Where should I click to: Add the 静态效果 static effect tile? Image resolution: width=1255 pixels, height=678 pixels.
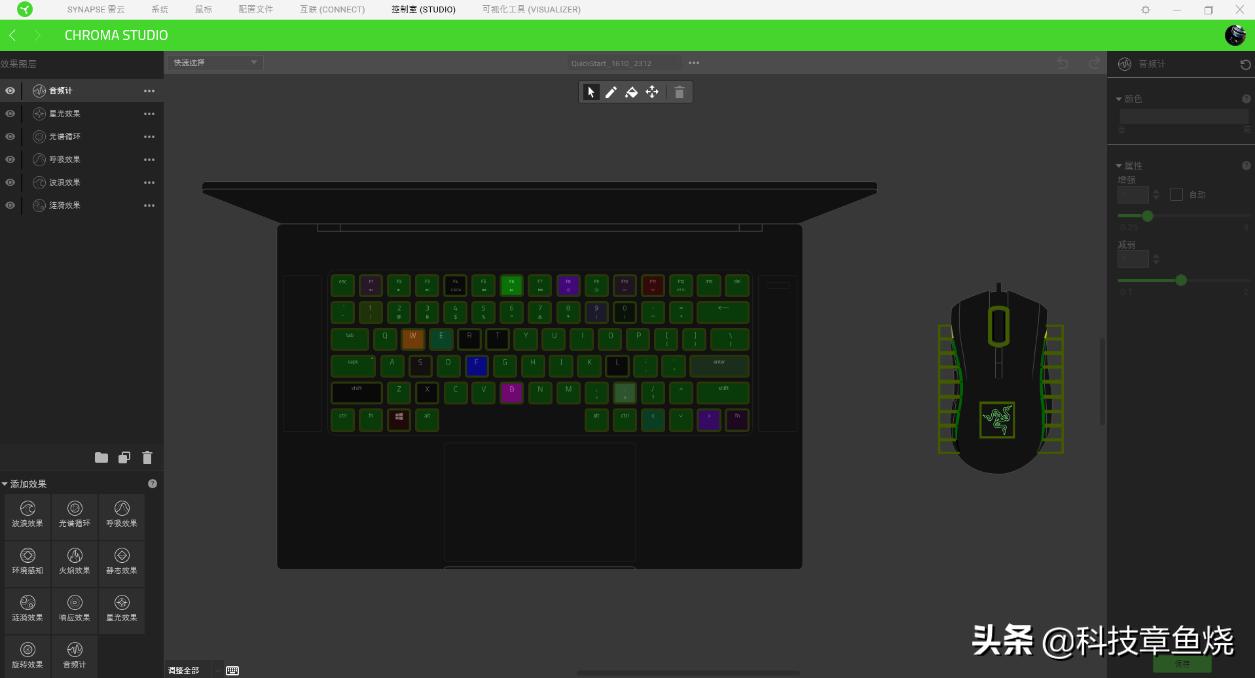(x=122, y=562)
